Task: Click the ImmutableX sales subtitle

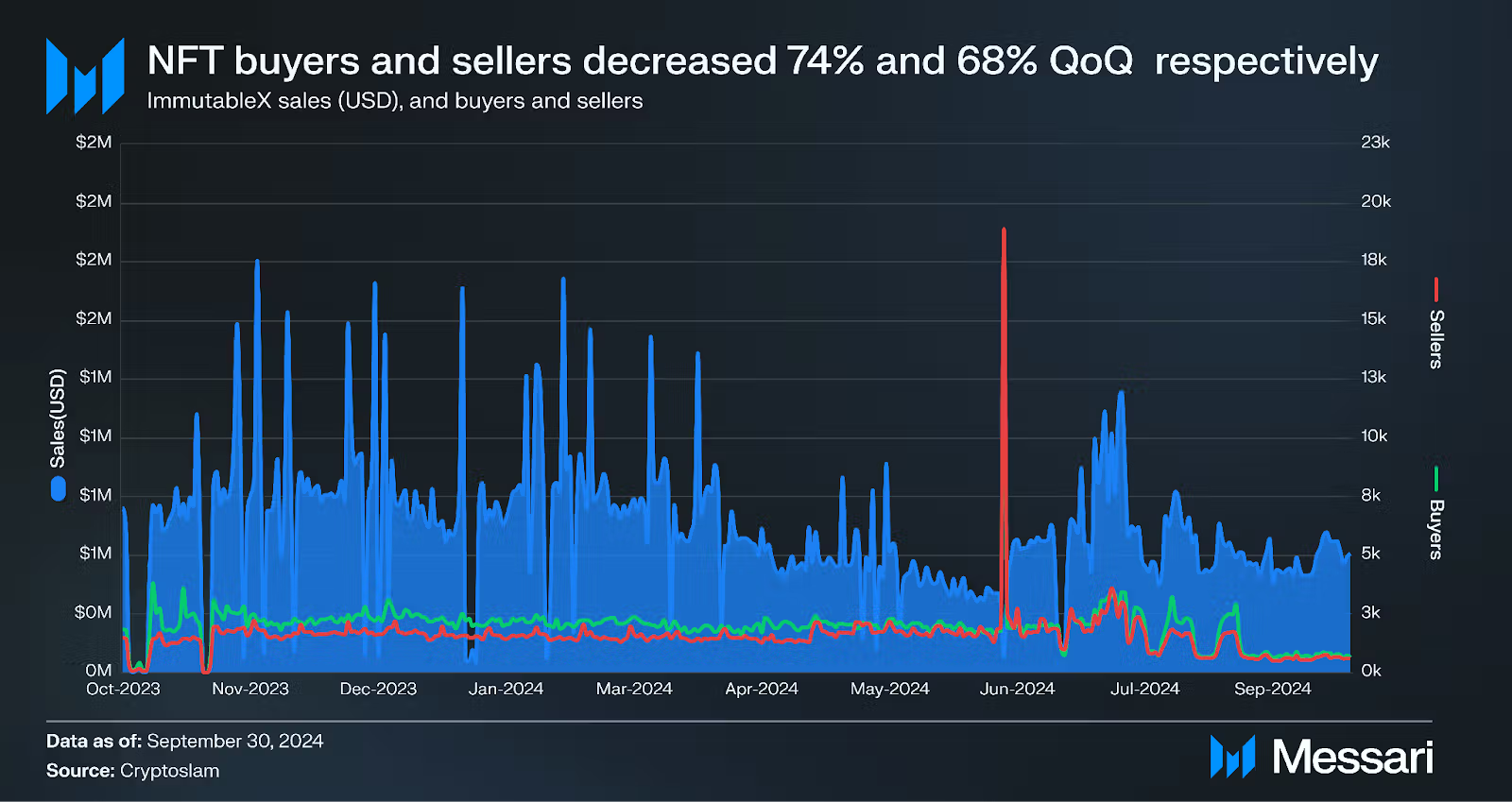Action: tap(395, 101)
